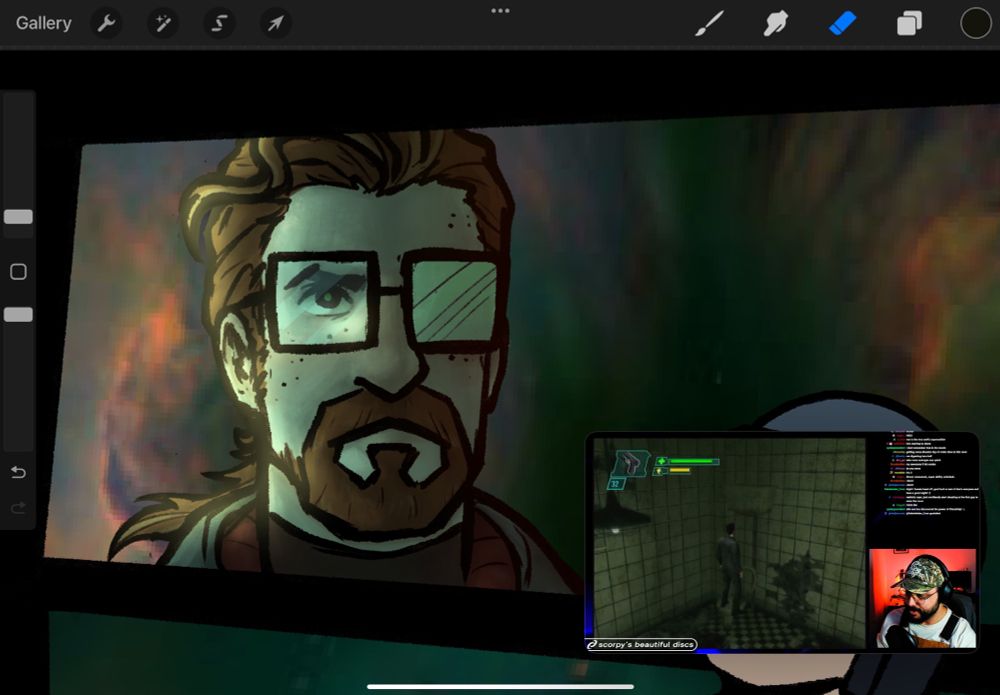Tap the square Modify button in sidebar
Screen dimensions: 1000x695
[x=18, y=272]
